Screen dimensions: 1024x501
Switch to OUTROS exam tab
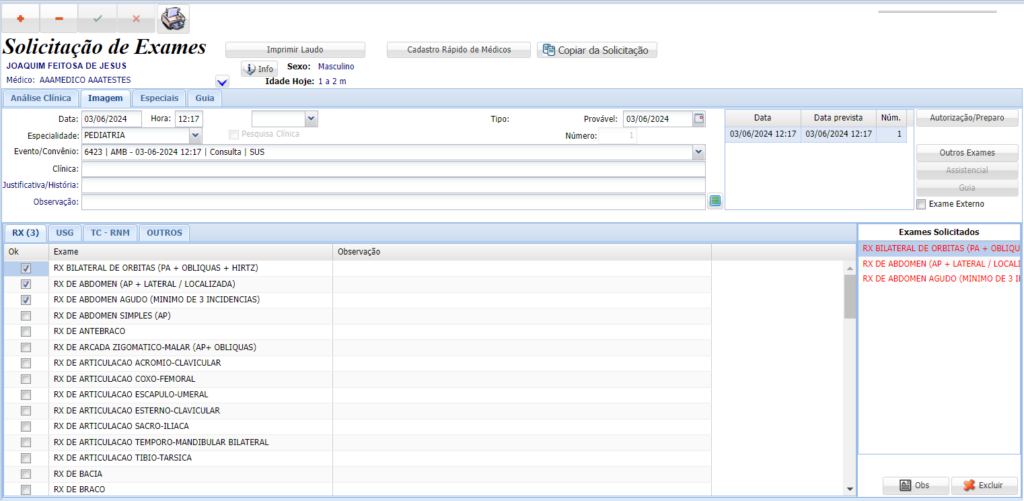point(164,233)
